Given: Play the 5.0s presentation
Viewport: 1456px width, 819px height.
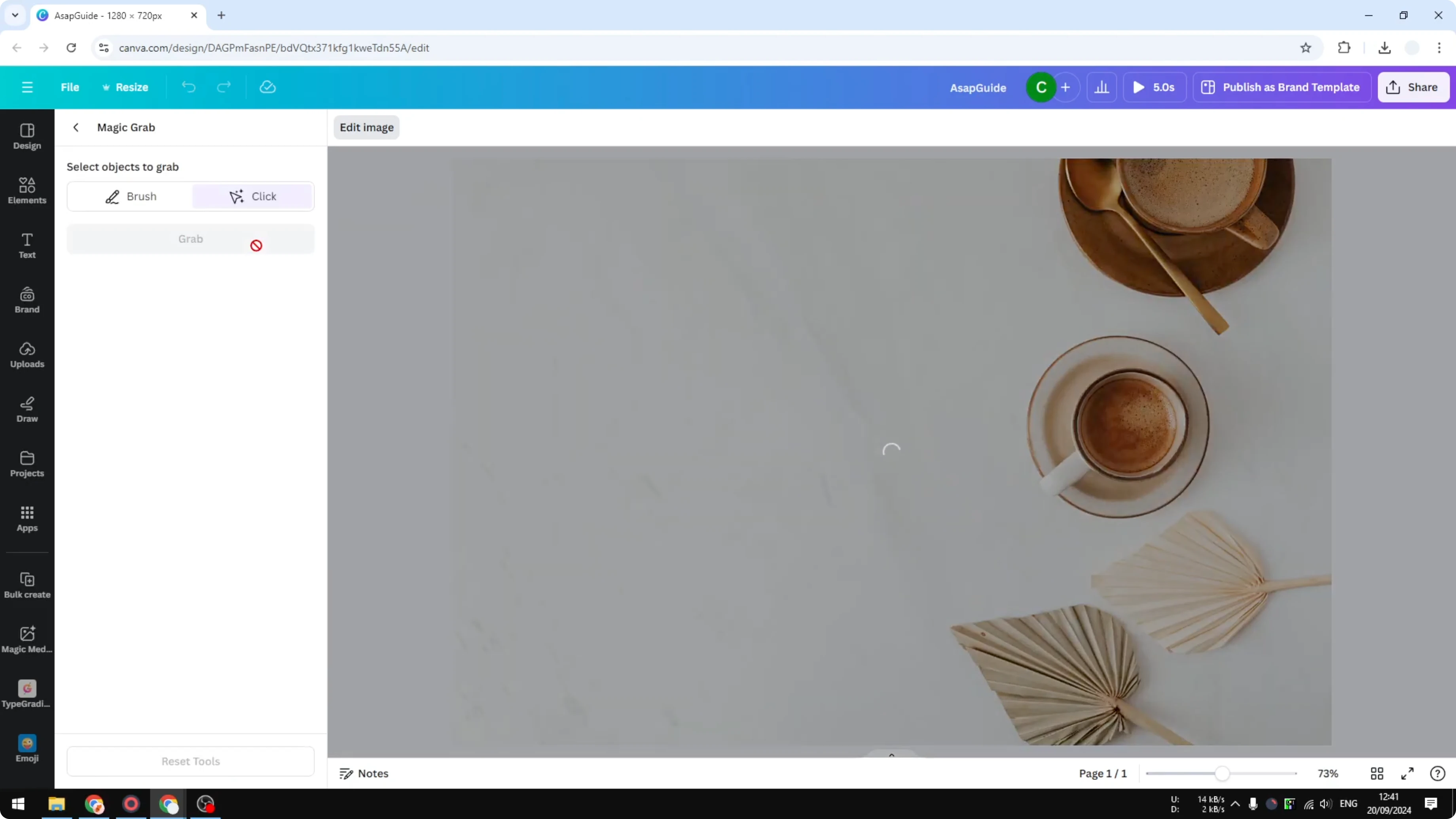Looking at the screenshot, I should (1154, 87).
